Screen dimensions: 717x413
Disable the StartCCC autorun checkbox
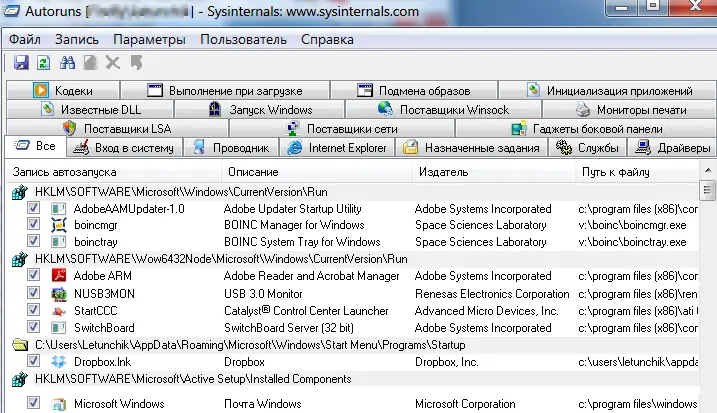coord(33,310)
